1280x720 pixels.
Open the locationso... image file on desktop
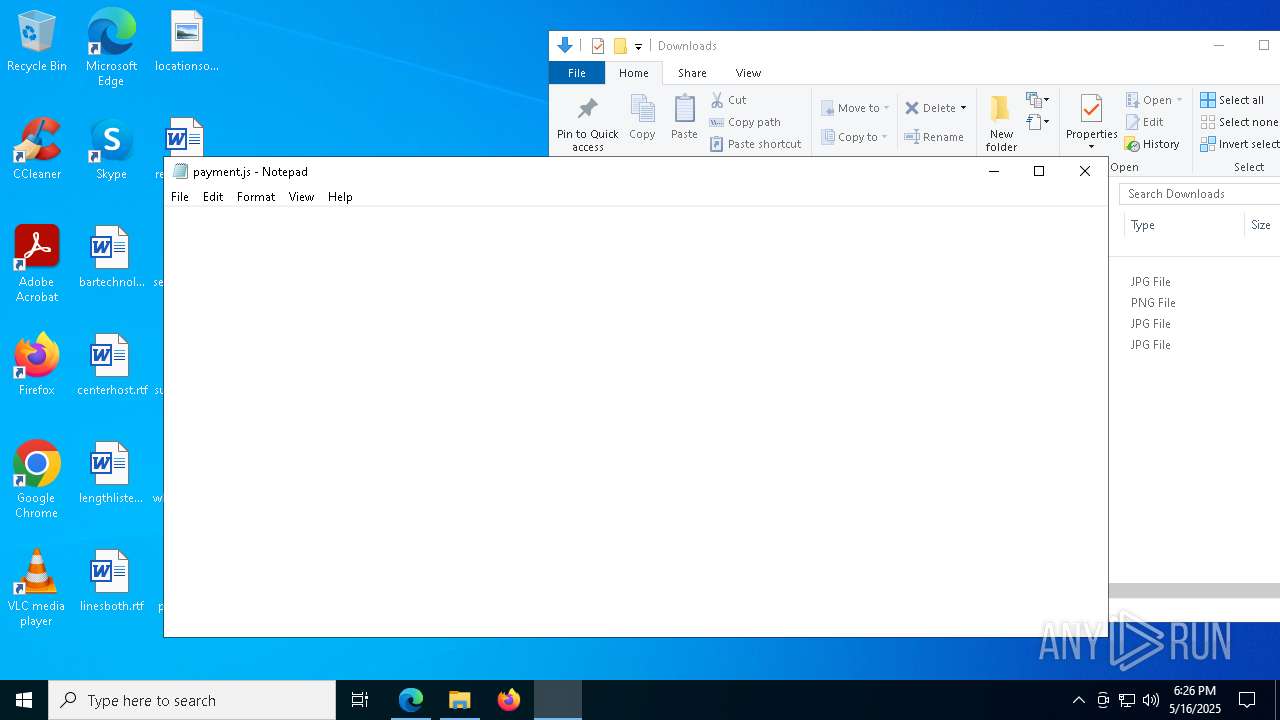(x=186, y=41)
